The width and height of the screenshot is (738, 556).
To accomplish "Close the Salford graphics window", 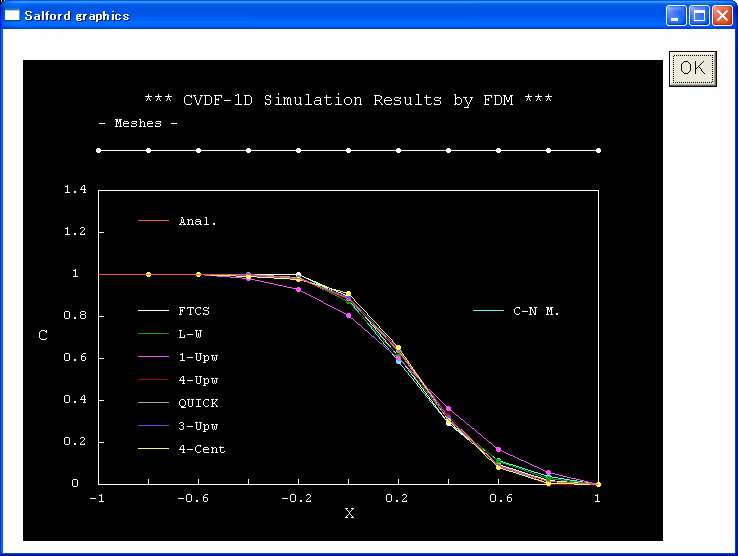I will 722,15.
